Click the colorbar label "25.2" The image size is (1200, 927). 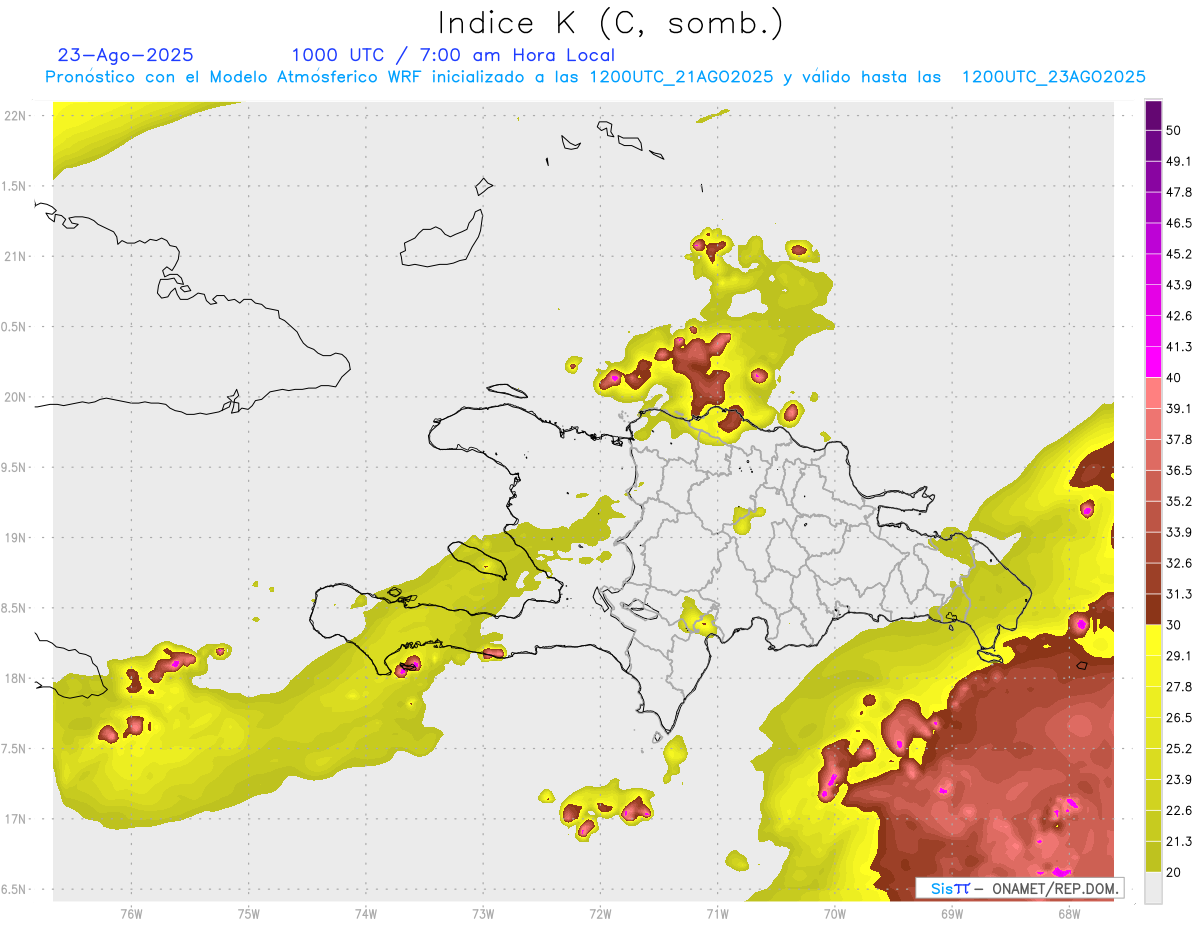click(x=1179, y=749)
